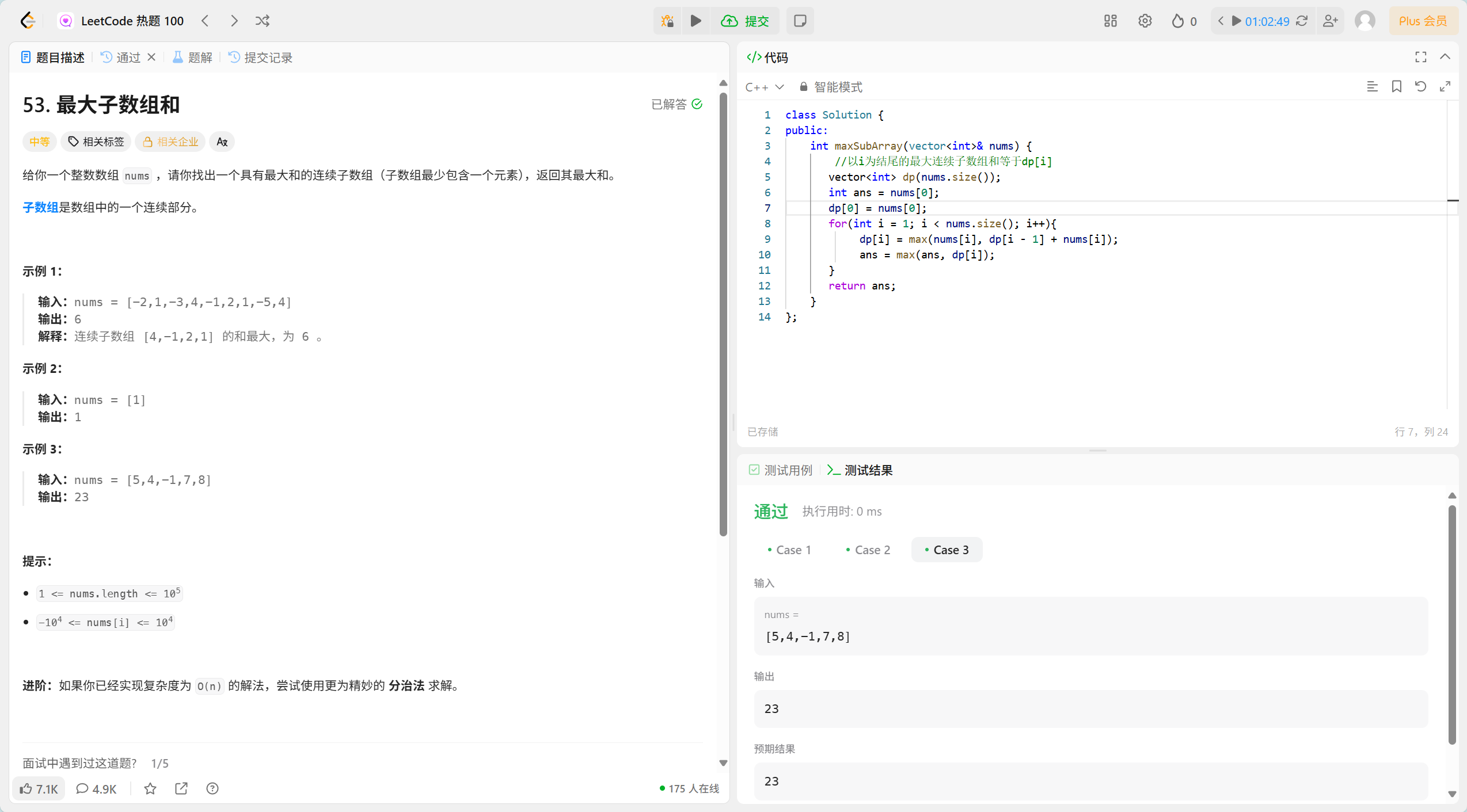Click the problem description scrollbar
This screenshot has height=812, width=1467.
pos(723,314)
